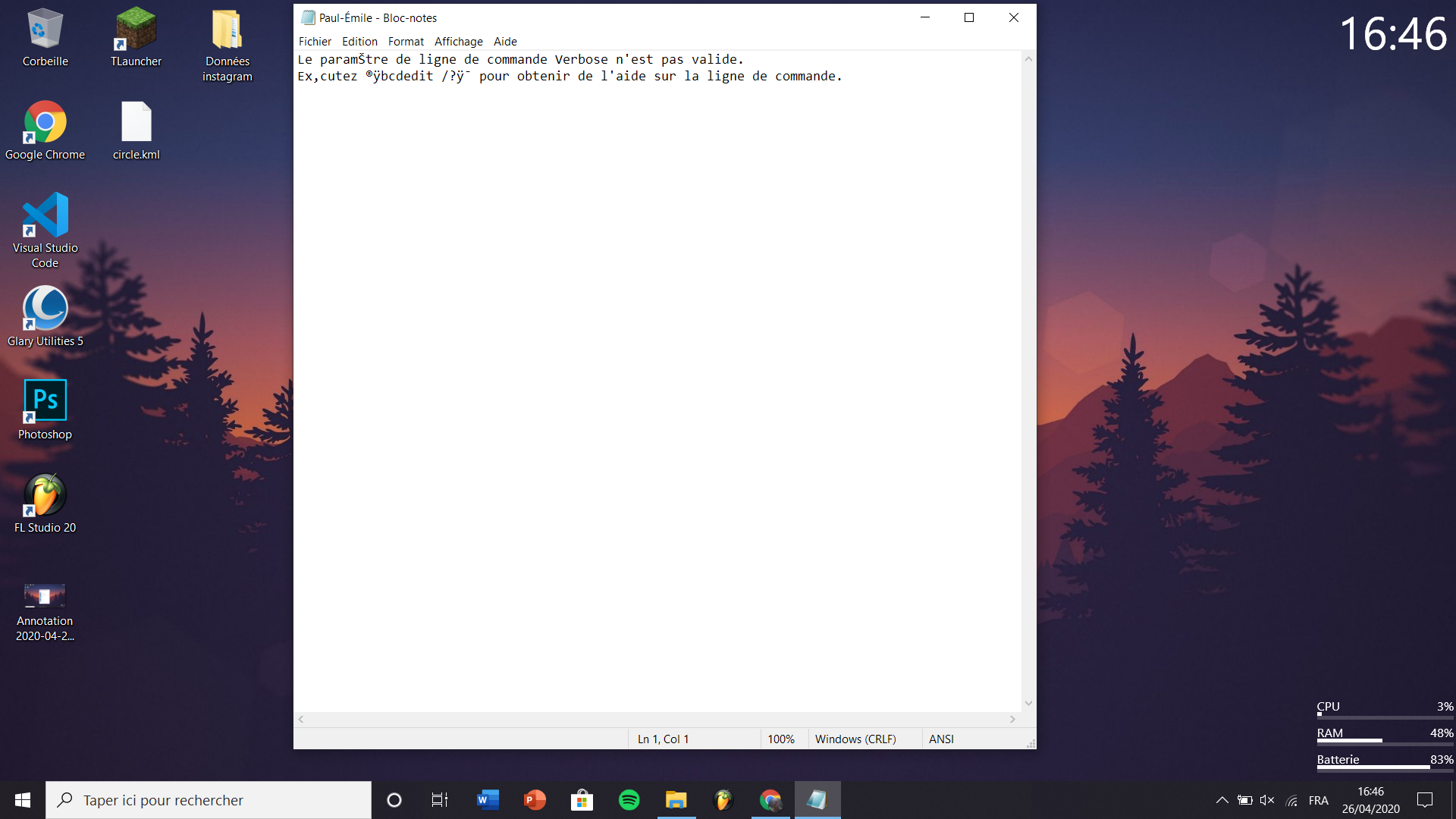Click the Windows (CRLF) line ending toggle
1456x819 pixels.
click(856, 739)
